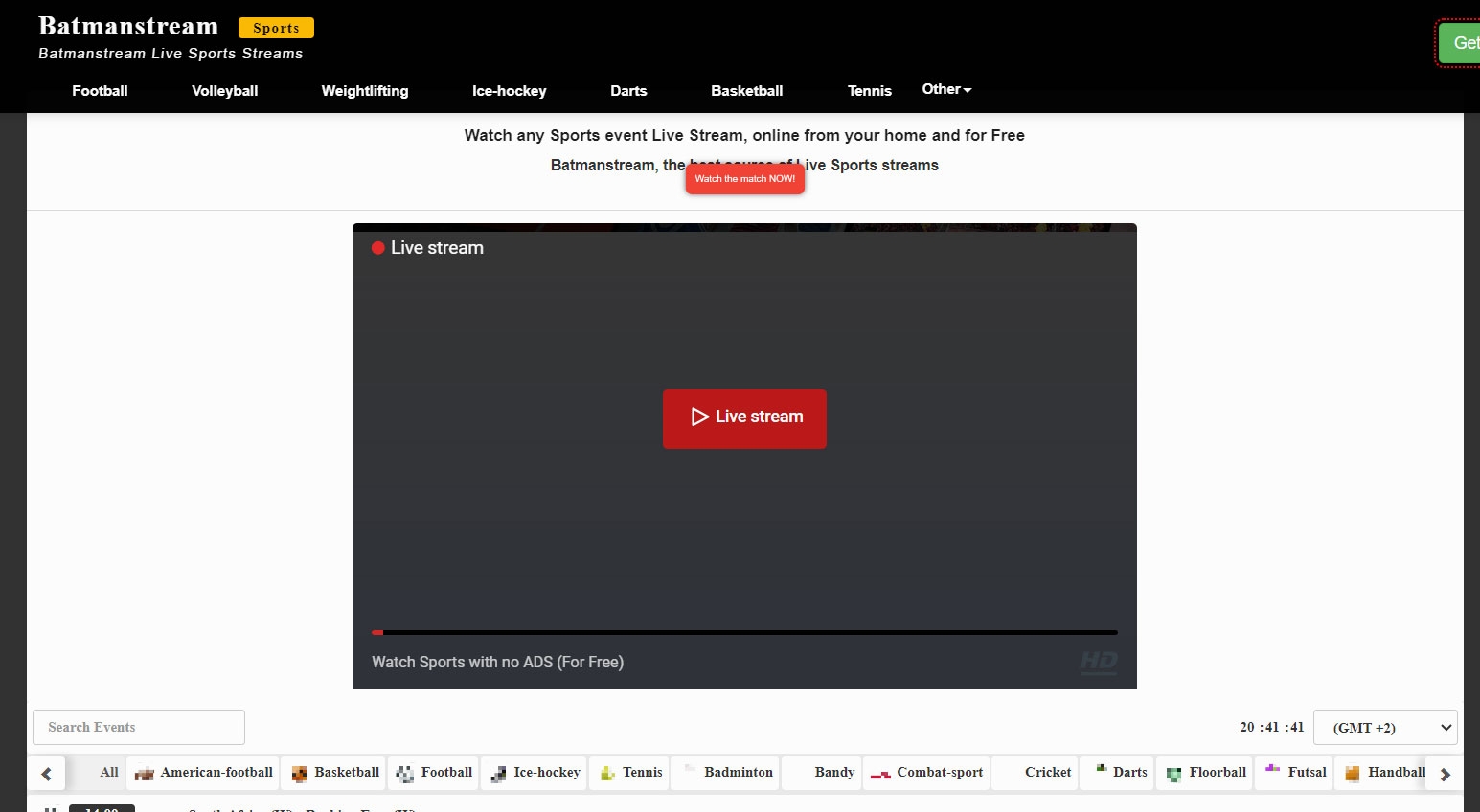The height and width of the screenshot is (812, 1480).
Task: Go to the Weightlifting section
Action: (365, 91)
